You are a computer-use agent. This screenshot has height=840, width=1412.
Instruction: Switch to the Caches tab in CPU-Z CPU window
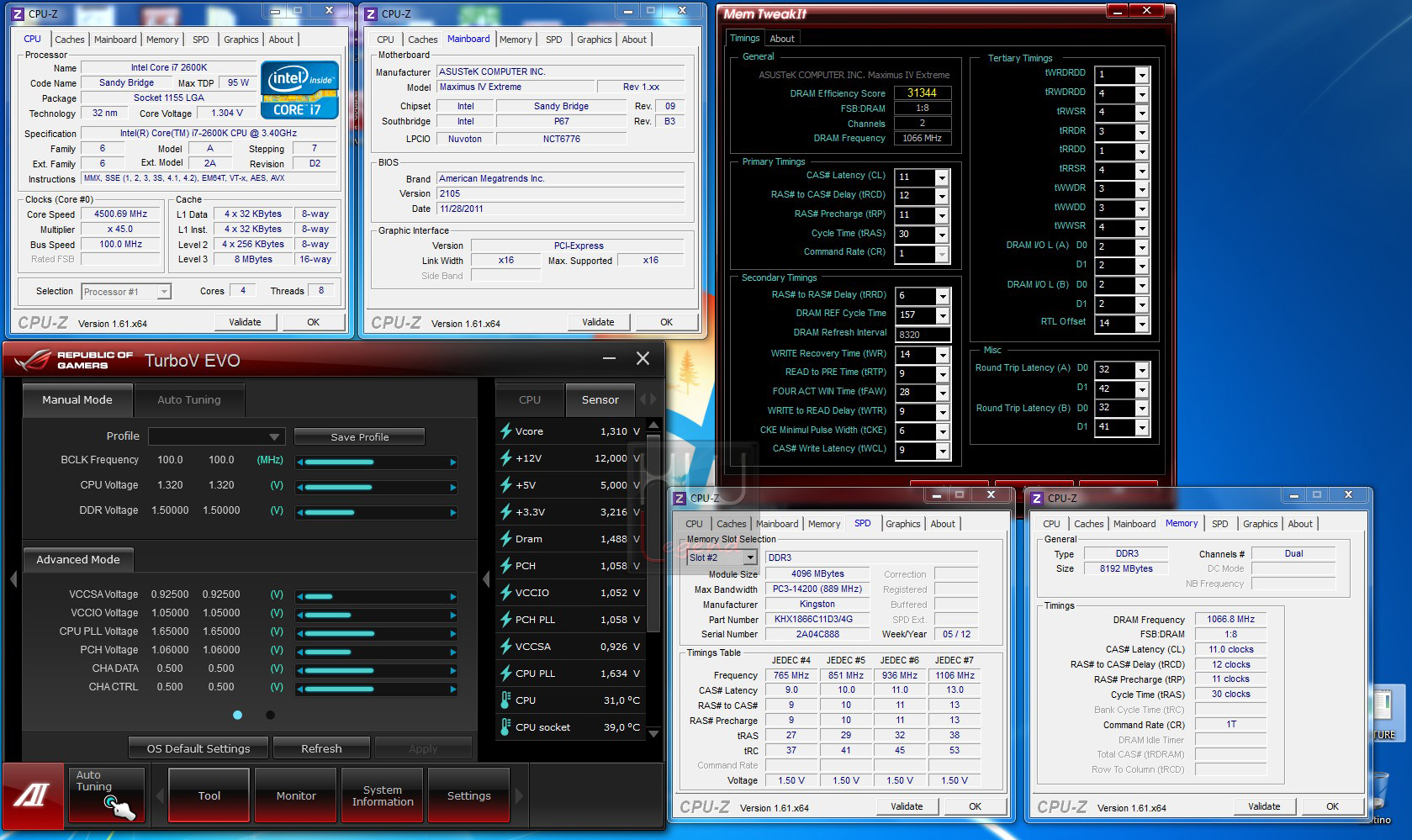[70, 40]
